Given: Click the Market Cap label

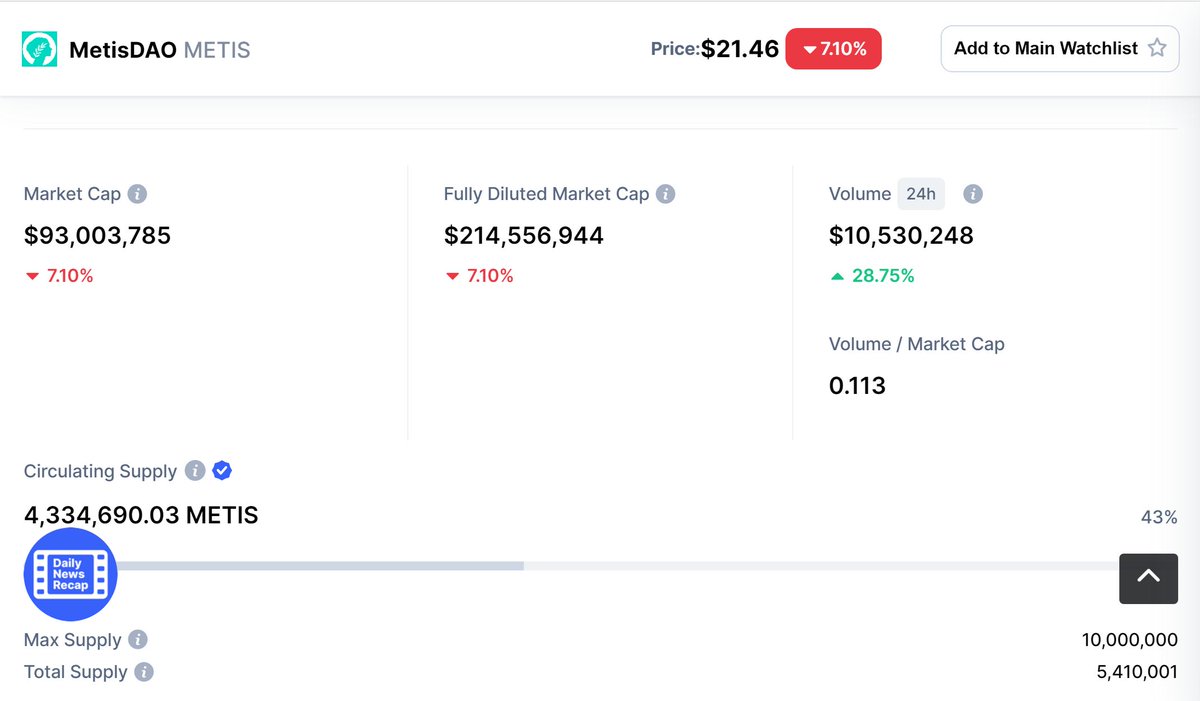Looking at the screenshot, I should coord(71,194).
